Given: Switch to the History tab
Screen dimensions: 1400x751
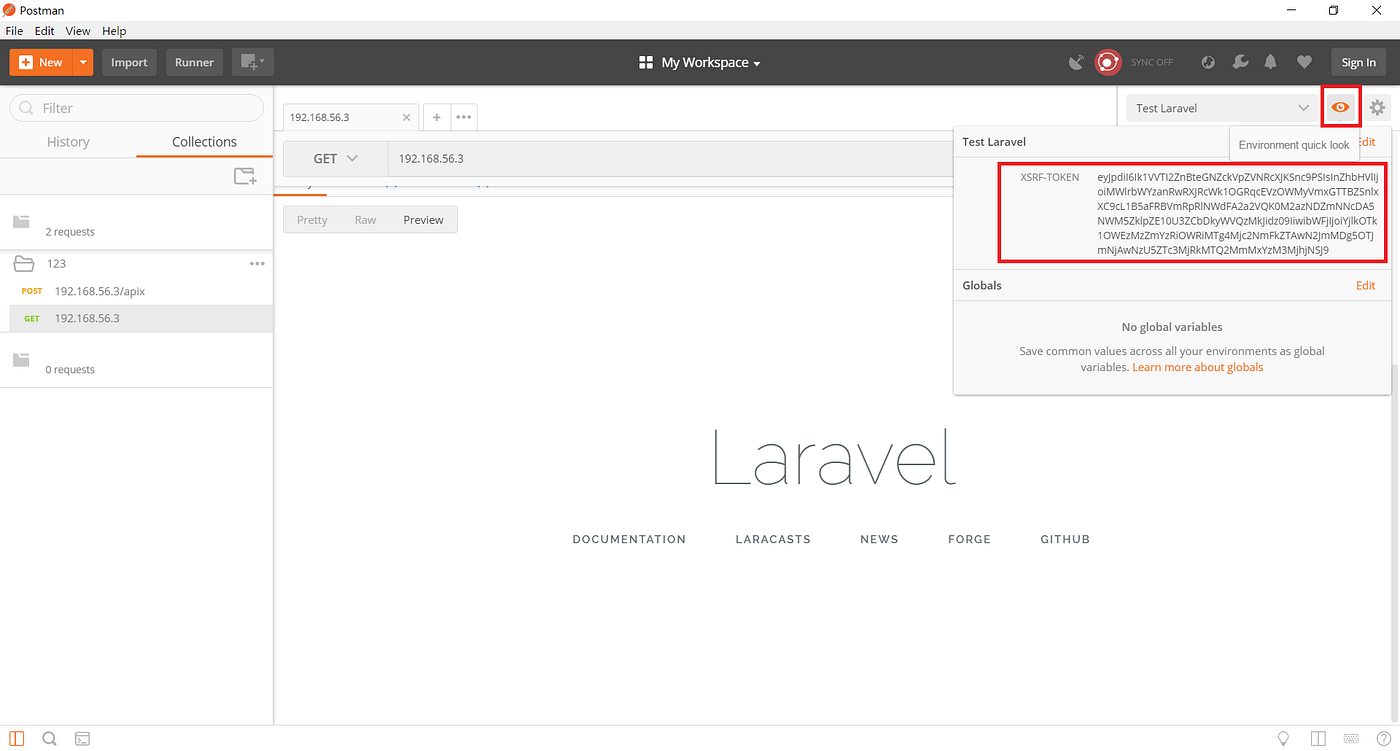Looking at the screenshot, I should pyautogui.click(x=68, y=142).
